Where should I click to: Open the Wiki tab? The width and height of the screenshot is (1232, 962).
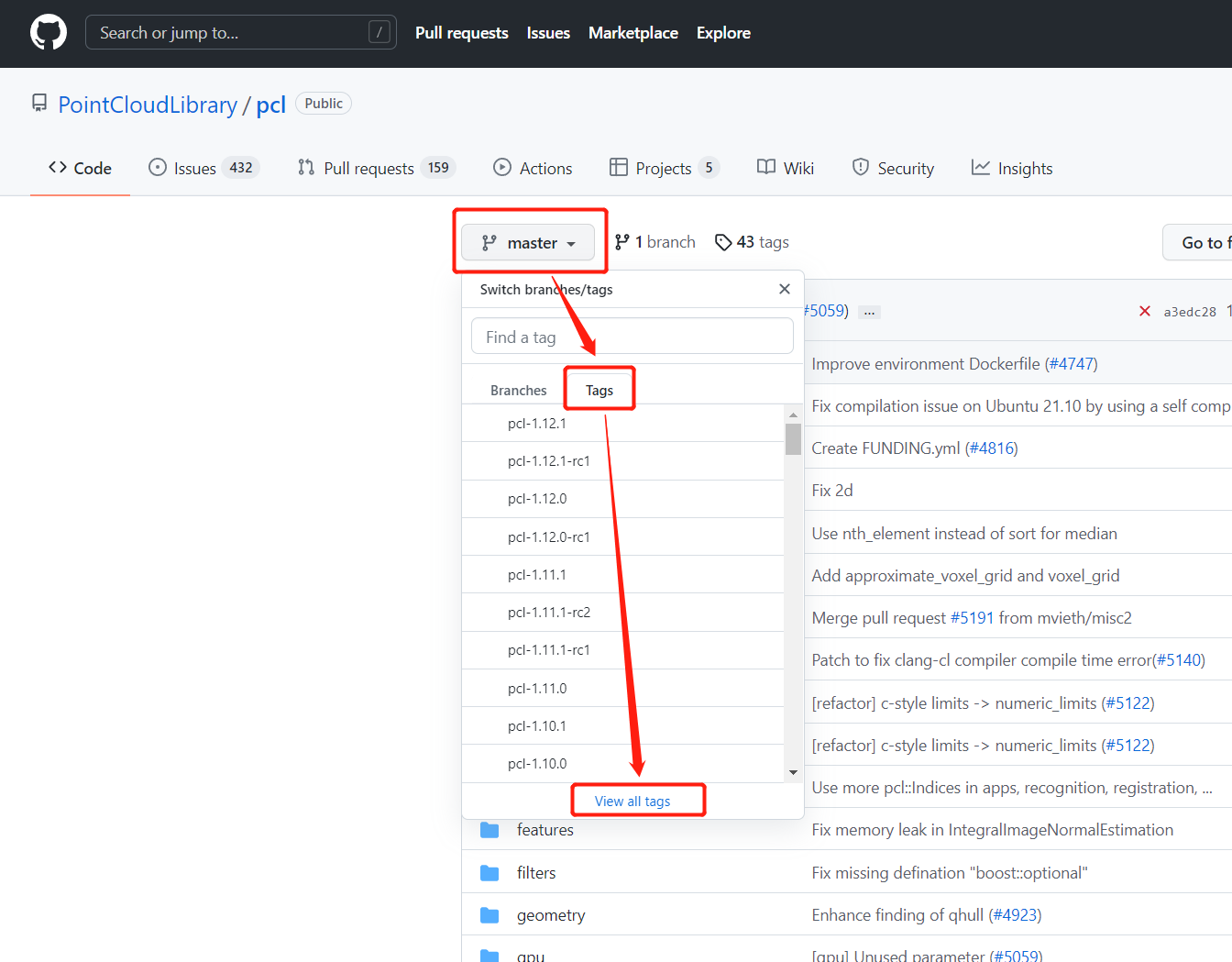tap(786, 168)
